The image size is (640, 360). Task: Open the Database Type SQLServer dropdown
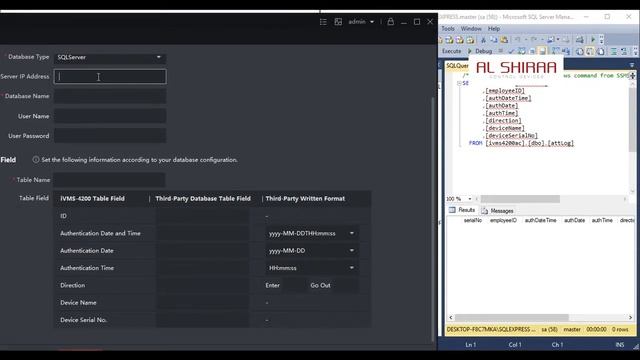110,57
